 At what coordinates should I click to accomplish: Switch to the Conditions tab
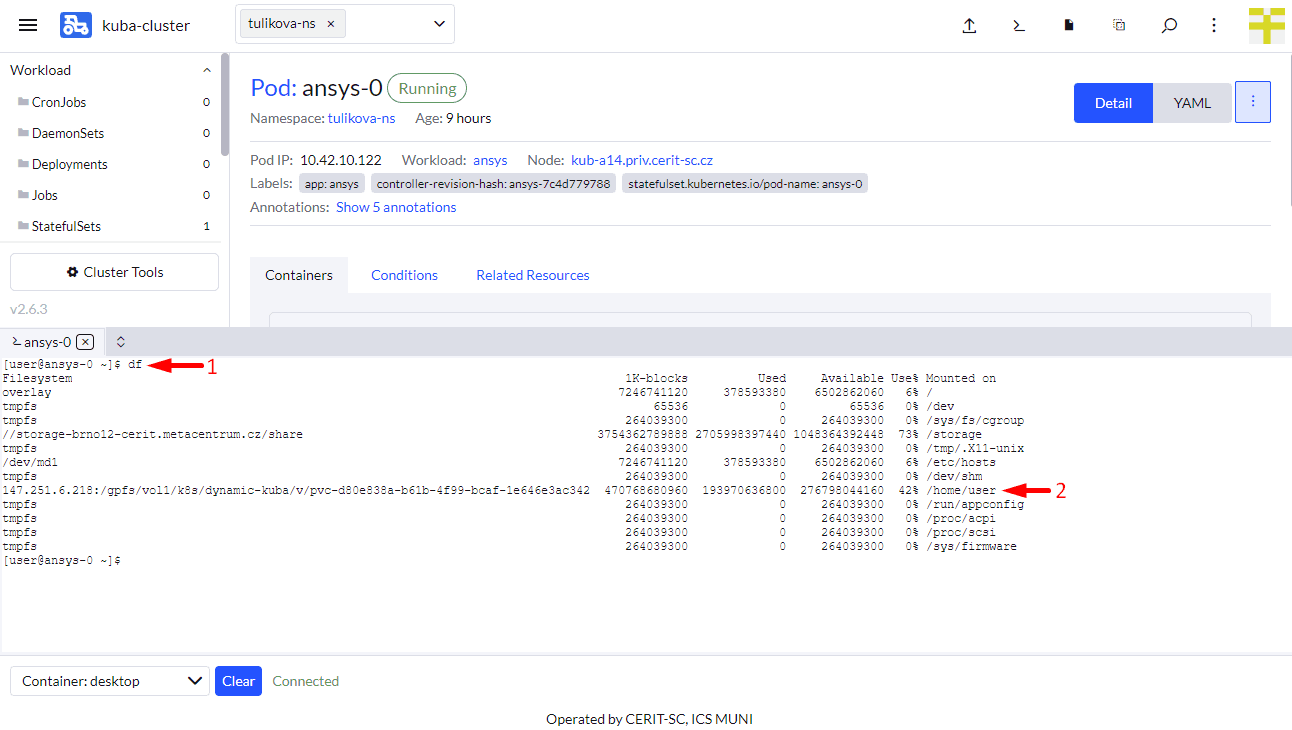pyautogui.click(x=404, y=275)
